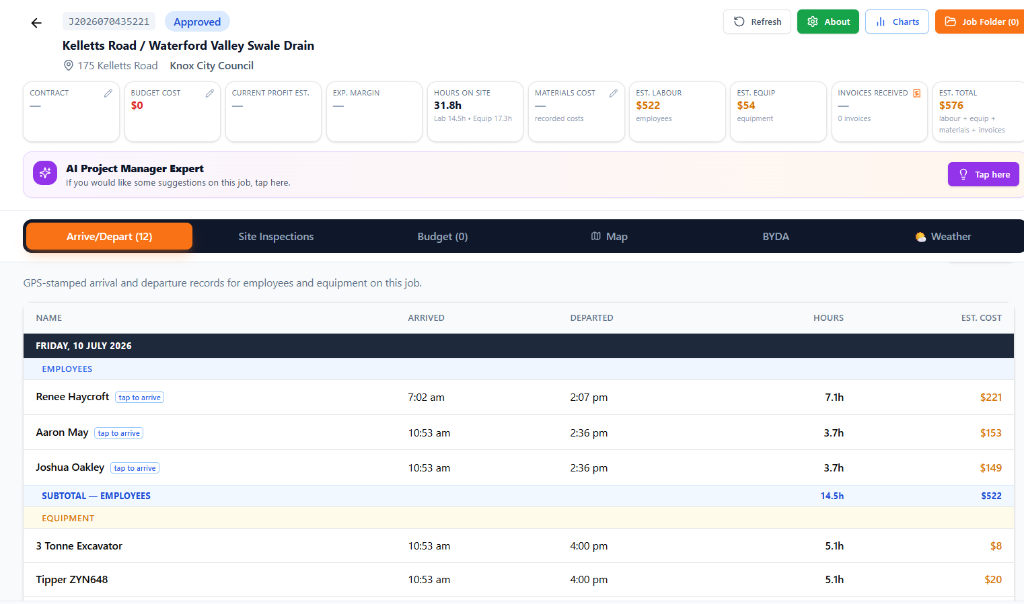
Task: Click the Invoices Received orange icon
Action: point(917,93)
